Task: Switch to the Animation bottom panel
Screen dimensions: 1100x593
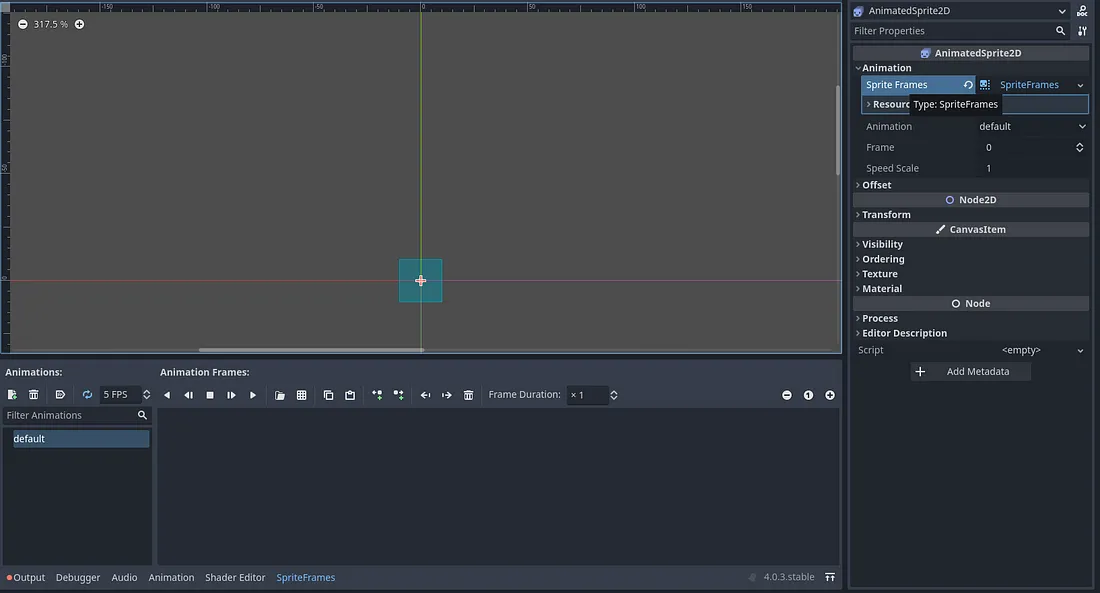Action: click(171, 578)
